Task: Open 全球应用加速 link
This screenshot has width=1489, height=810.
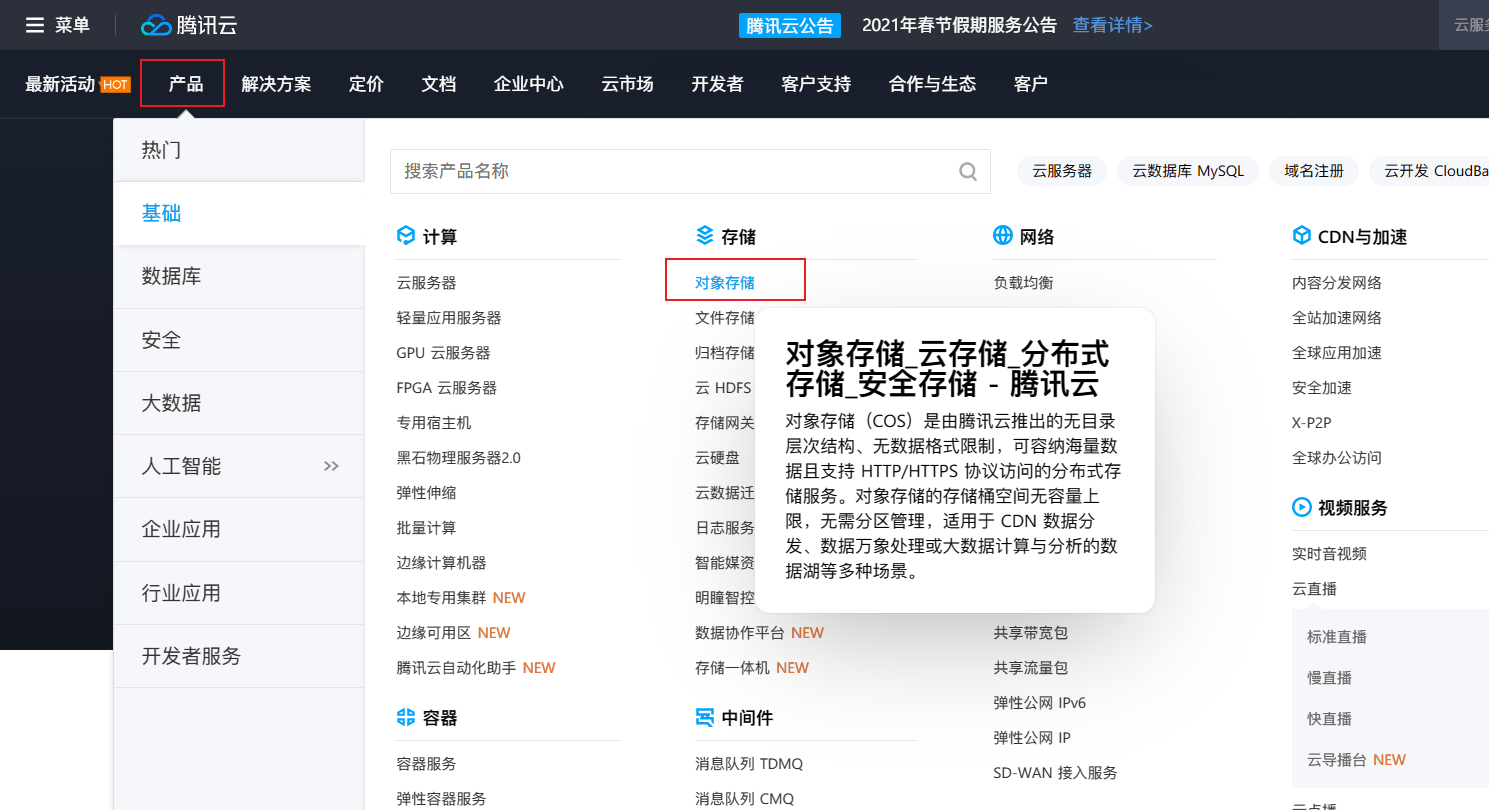Action: pos(1337,353)
